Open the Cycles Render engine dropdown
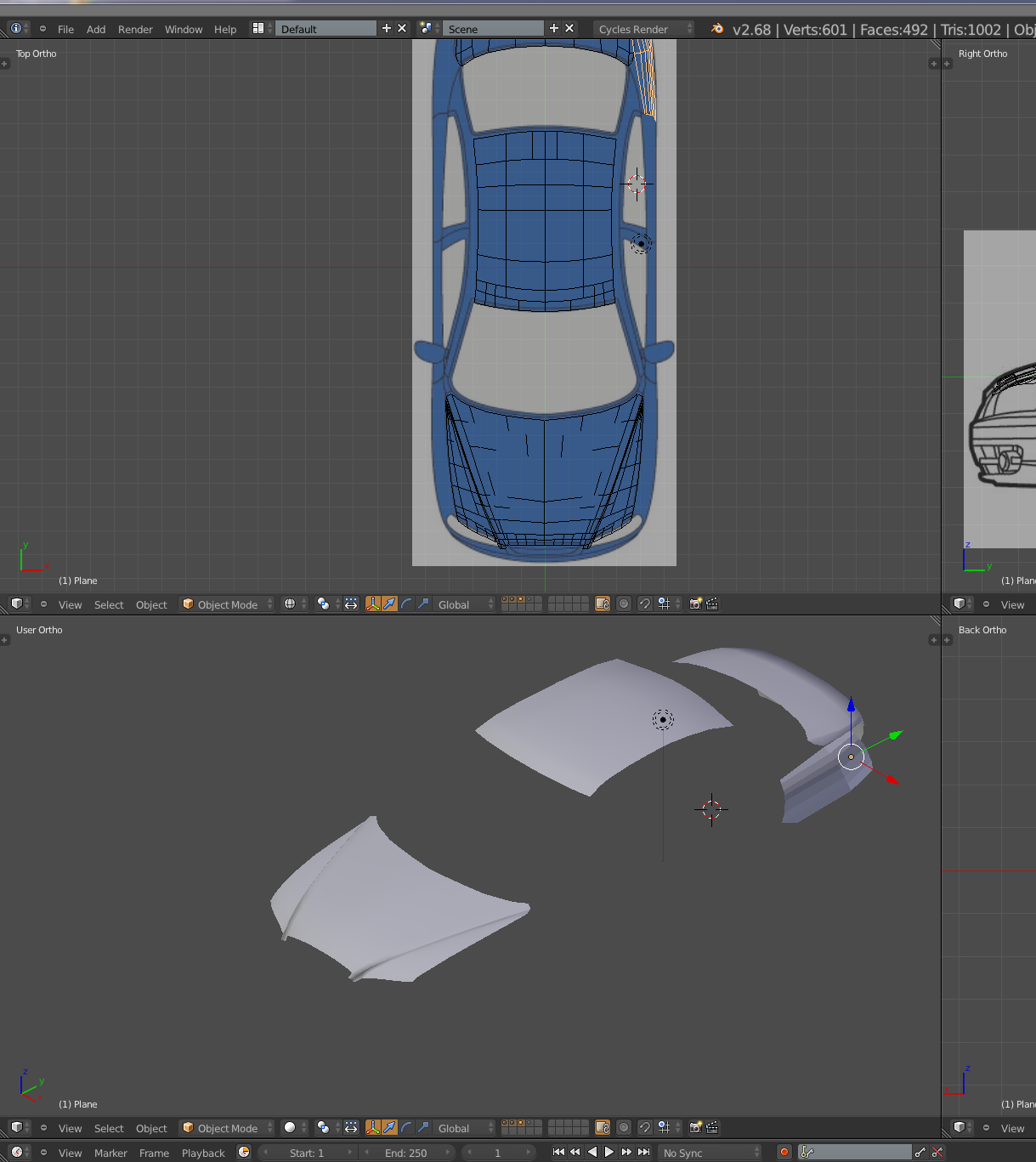Image resolution: width=1036 pixels, height=1162 pixels. pos(643,29)
